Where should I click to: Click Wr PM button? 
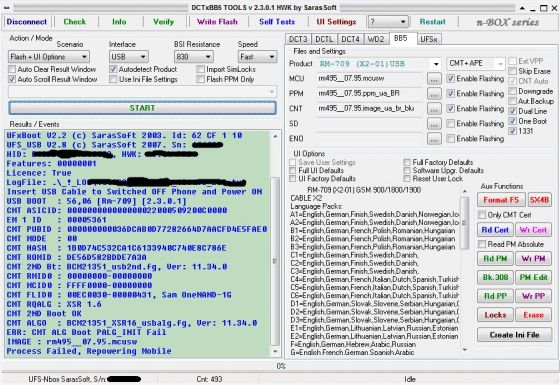click(533, 259)
